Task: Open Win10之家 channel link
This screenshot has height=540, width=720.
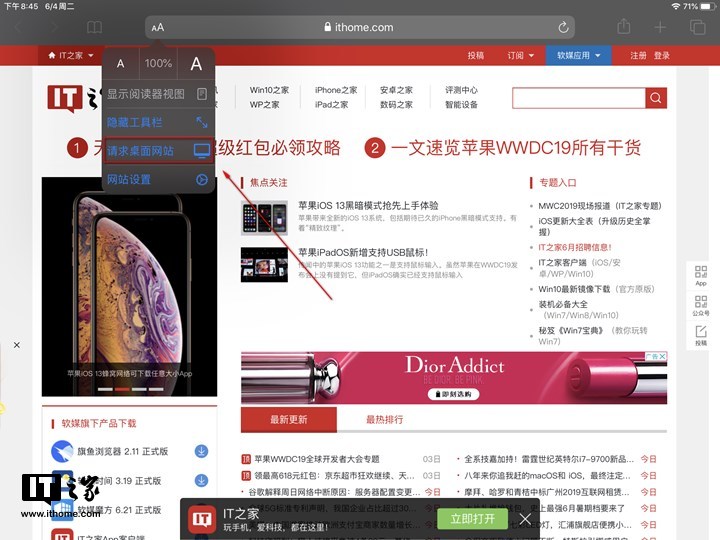Action: coord(269,90)
